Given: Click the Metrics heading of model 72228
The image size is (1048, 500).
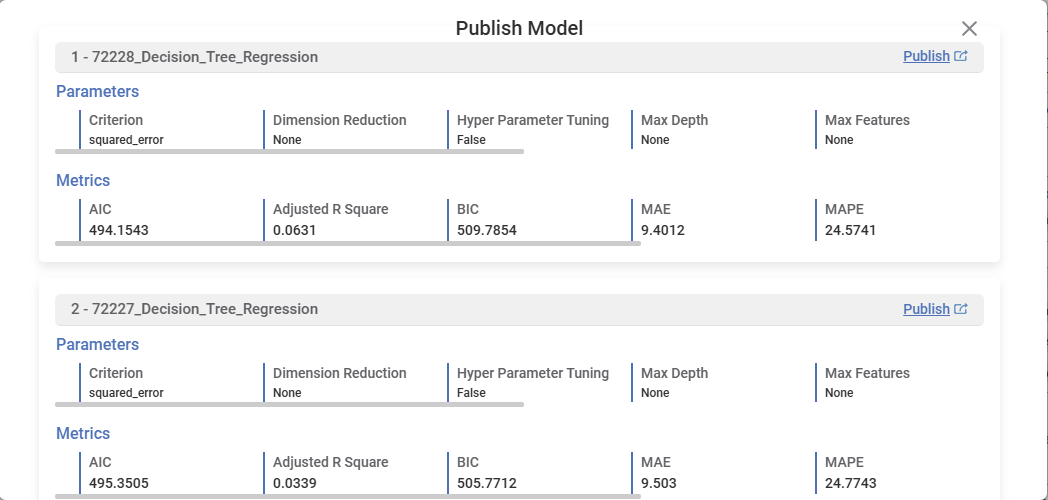Looking at the screenshot, I should [x=83, y=181].
